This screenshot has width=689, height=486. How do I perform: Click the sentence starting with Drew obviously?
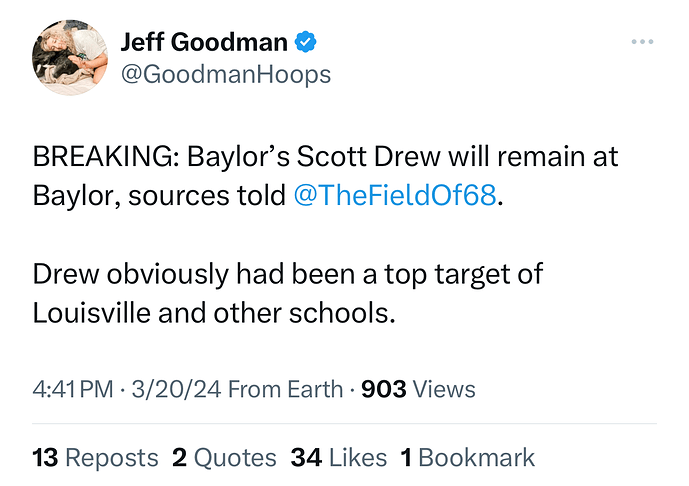(x=288, y=275)
